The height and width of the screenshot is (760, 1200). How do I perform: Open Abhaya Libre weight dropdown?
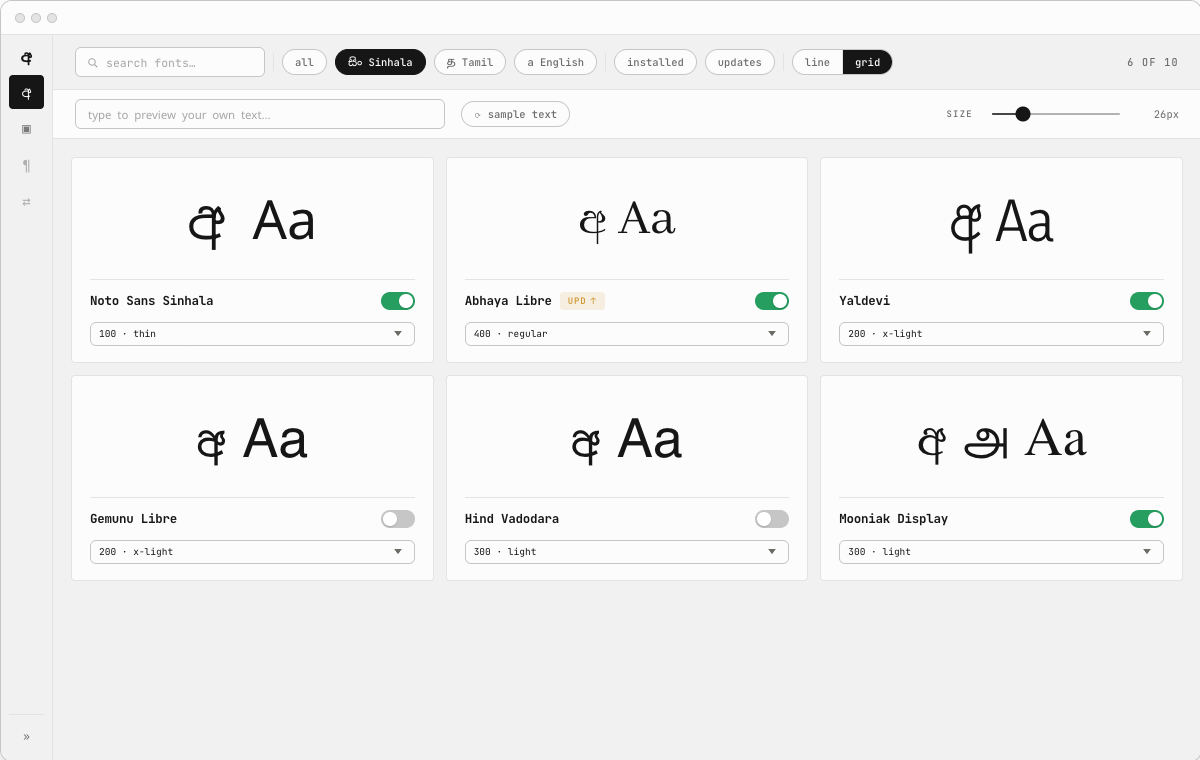(627, 334)
